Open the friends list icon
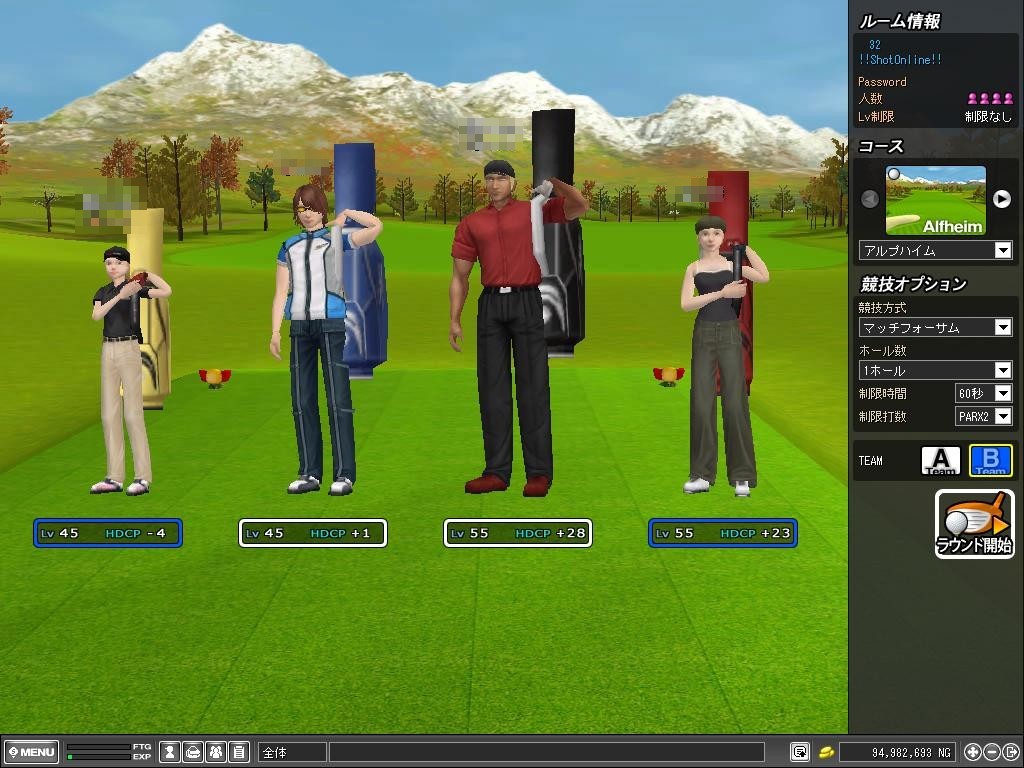 tap(216, 751)
